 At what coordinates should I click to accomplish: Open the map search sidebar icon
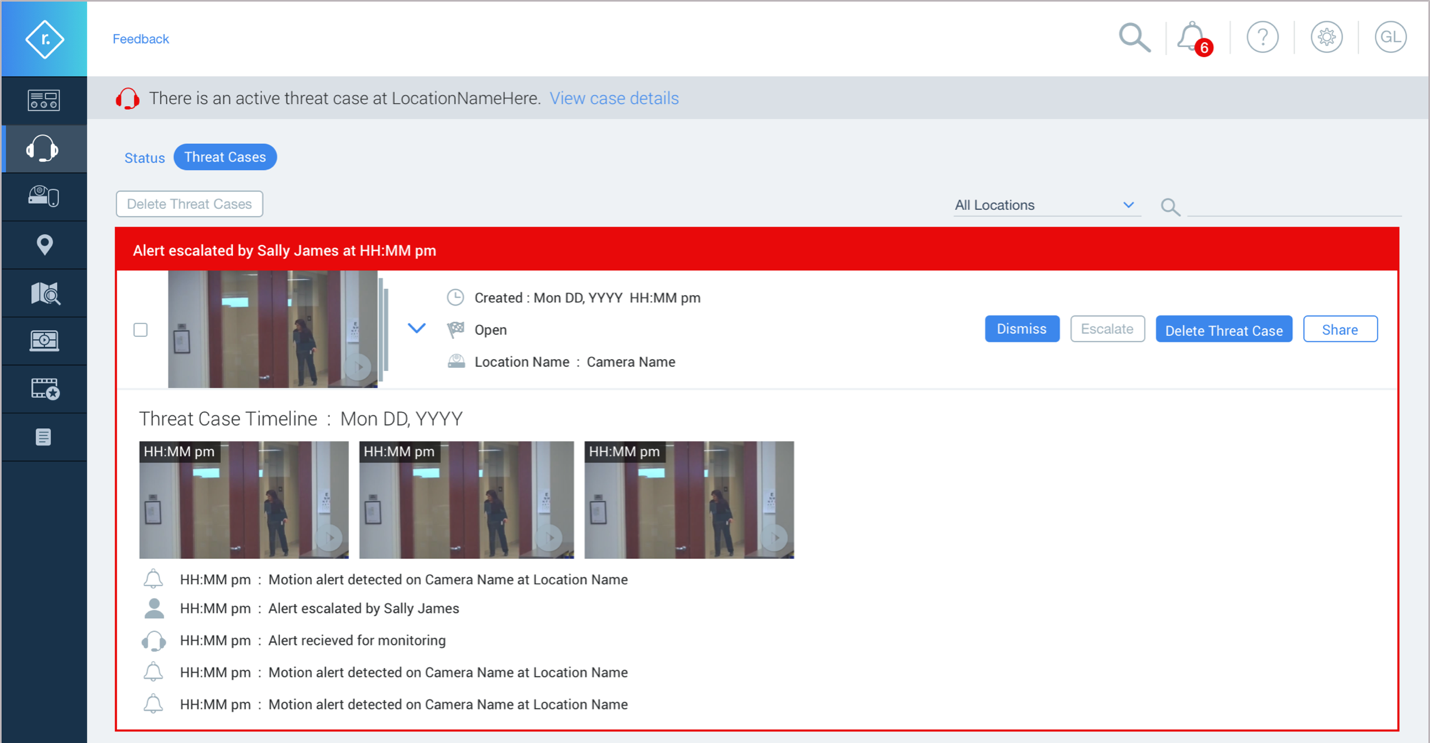coord(44,293)
